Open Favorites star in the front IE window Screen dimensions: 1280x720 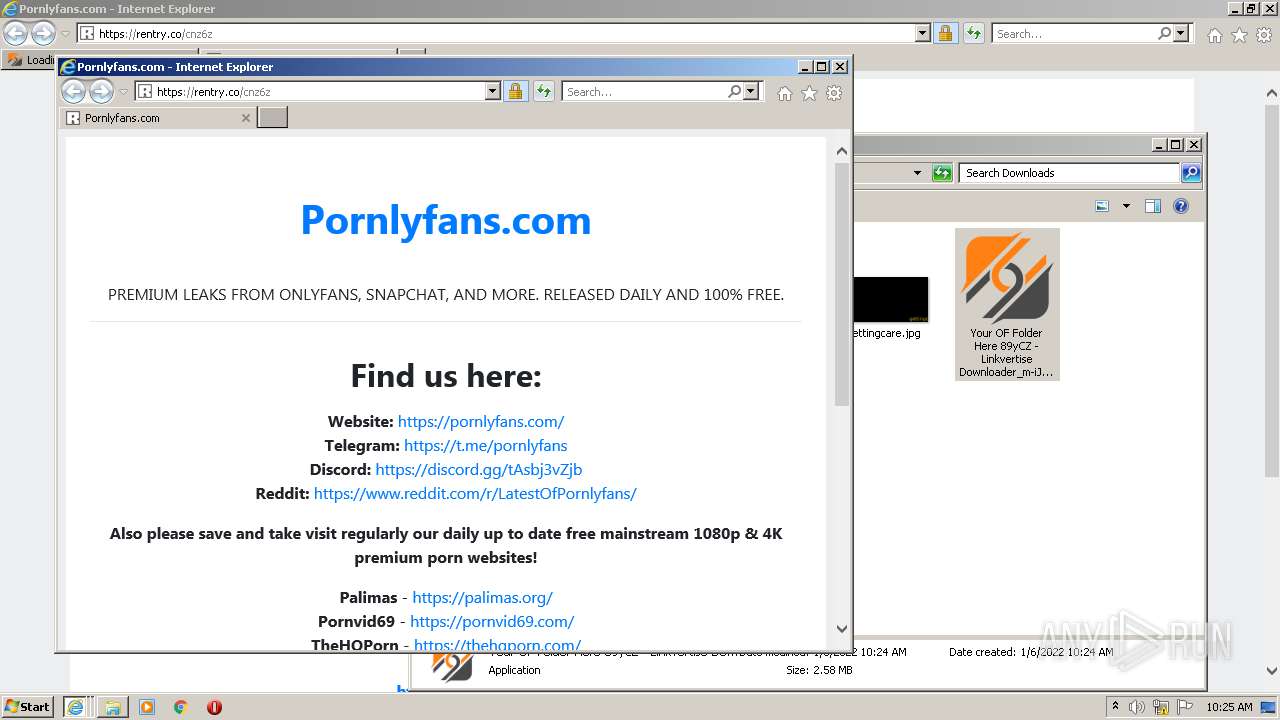click(x=809, y=93)
